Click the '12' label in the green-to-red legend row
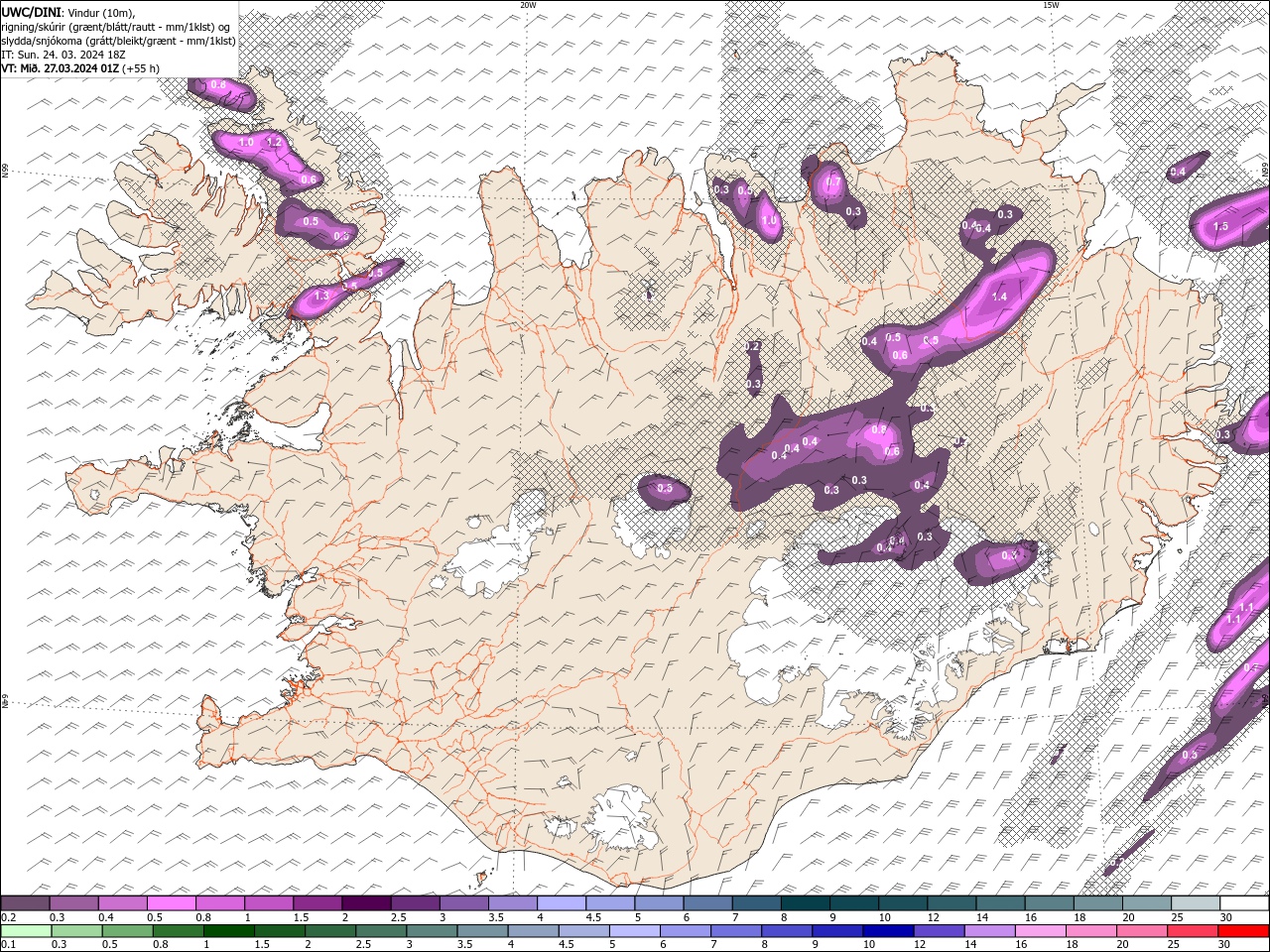Image resolution: width=1270 pixels, height=952 pixels. coord(920,945)
